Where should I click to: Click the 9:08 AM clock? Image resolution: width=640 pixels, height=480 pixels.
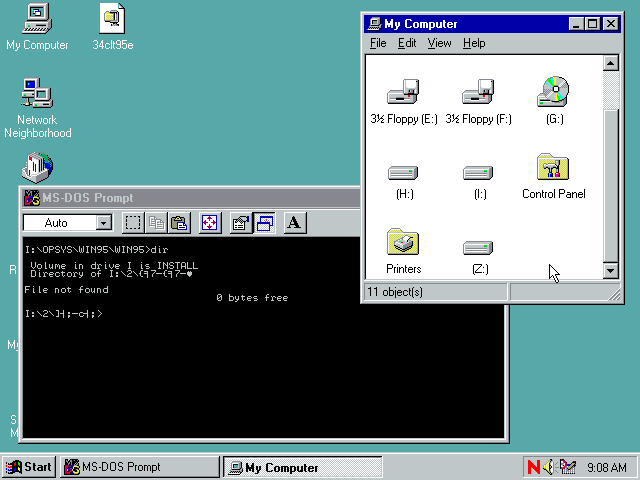(x=607, y=467)
